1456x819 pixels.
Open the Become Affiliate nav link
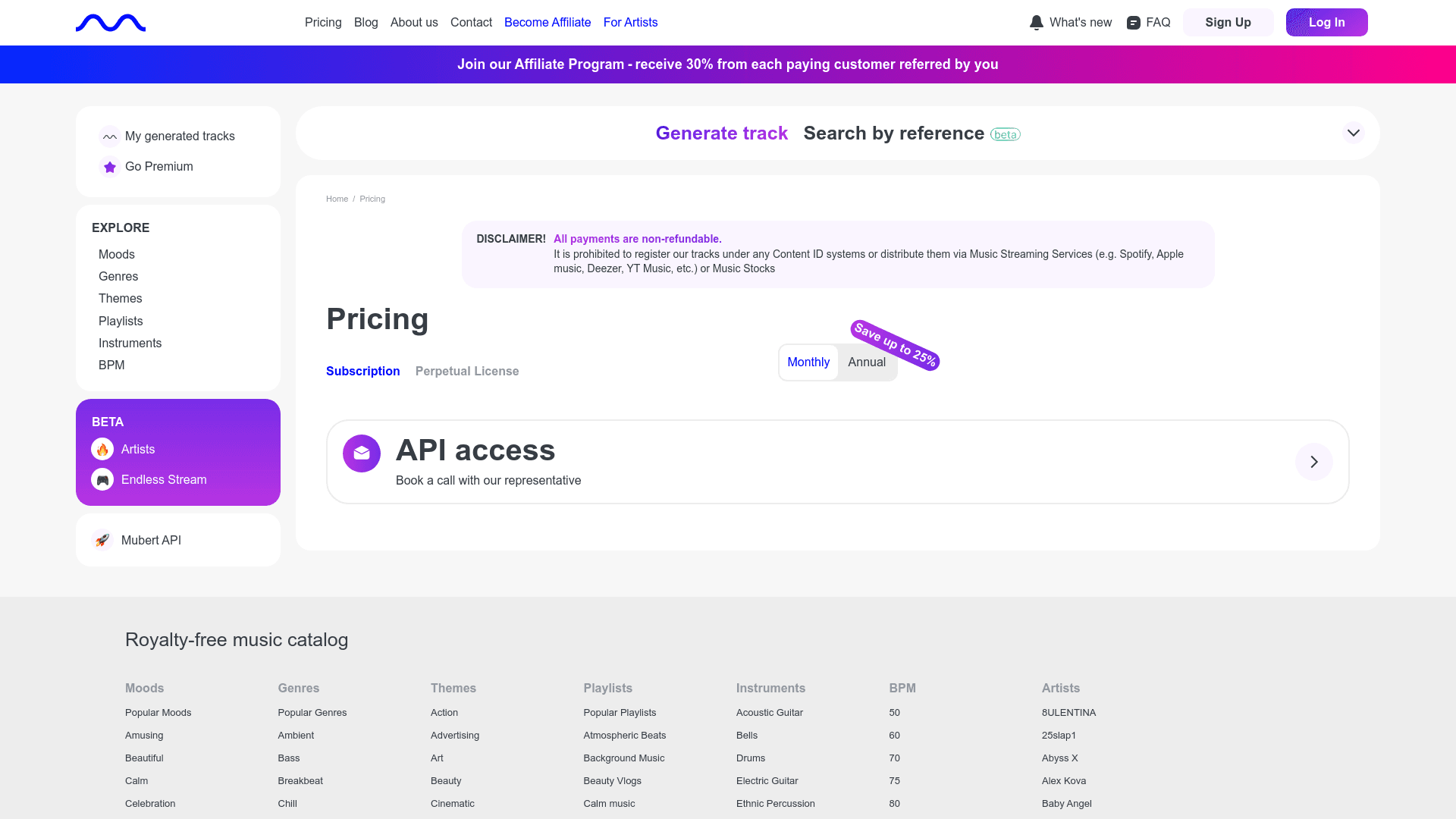pos(548,23)
